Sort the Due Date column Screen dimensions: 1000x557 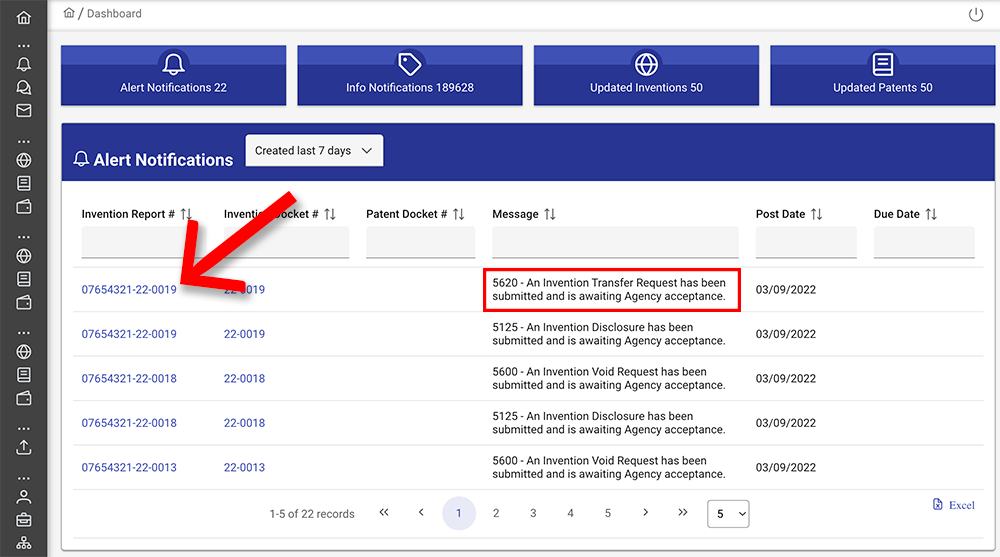click(931, 214)
